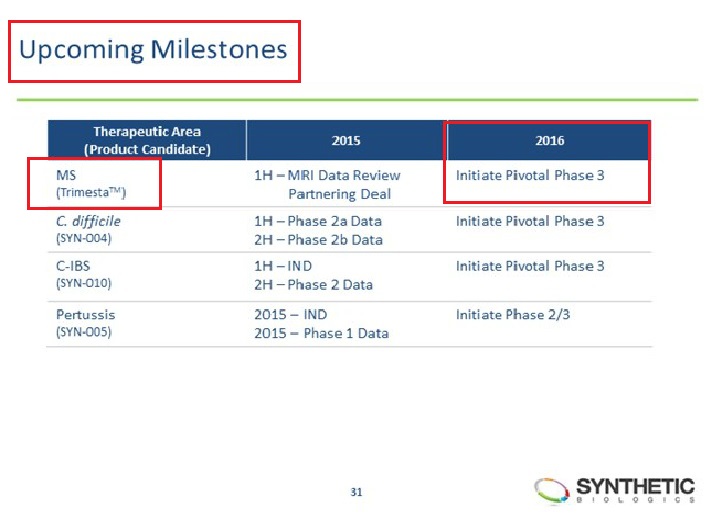Click the SYNTHETIC company name text
This screenshot has height=520, width=712.
[x=635, y=486]
